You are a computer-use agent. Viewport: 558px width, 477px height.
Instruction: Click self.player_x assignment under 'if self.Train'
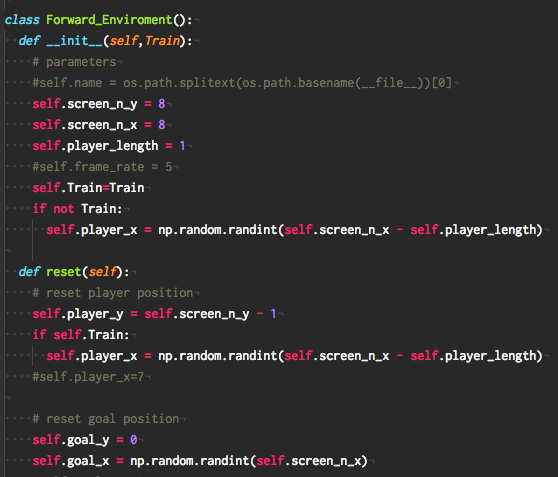[x=294, y=356]
